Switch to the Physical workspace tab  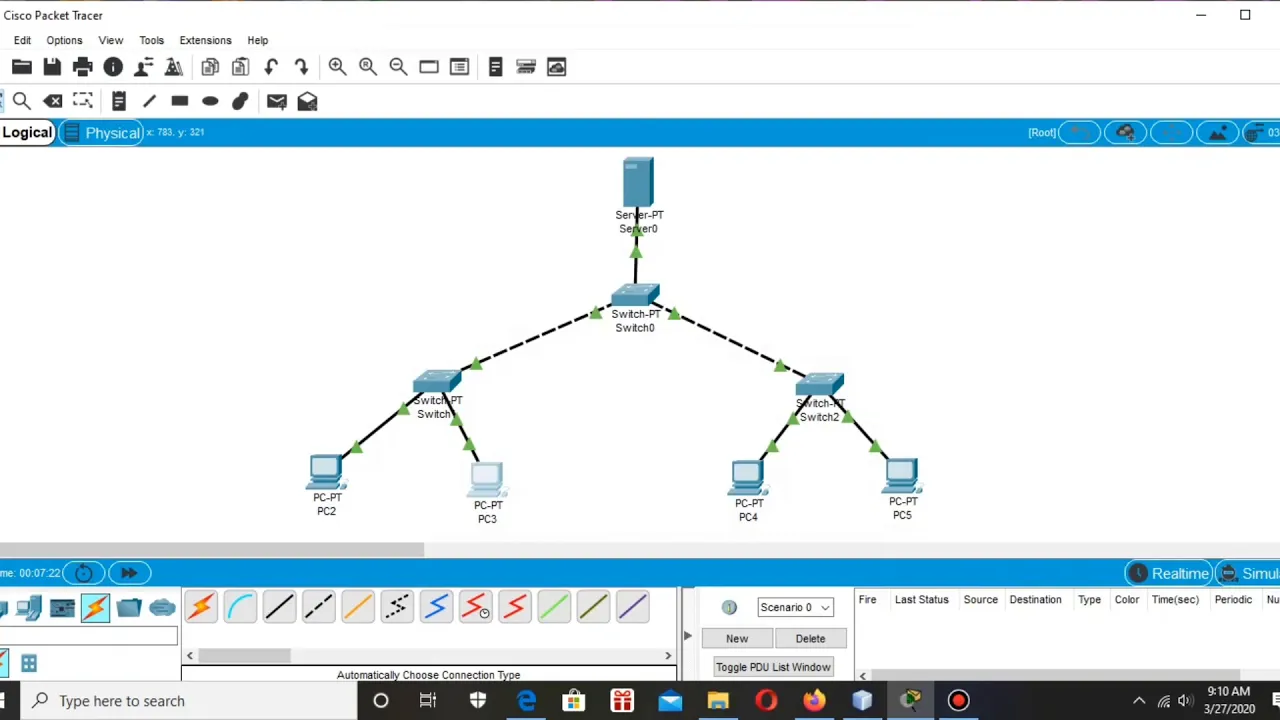click(x=102, y=132)
